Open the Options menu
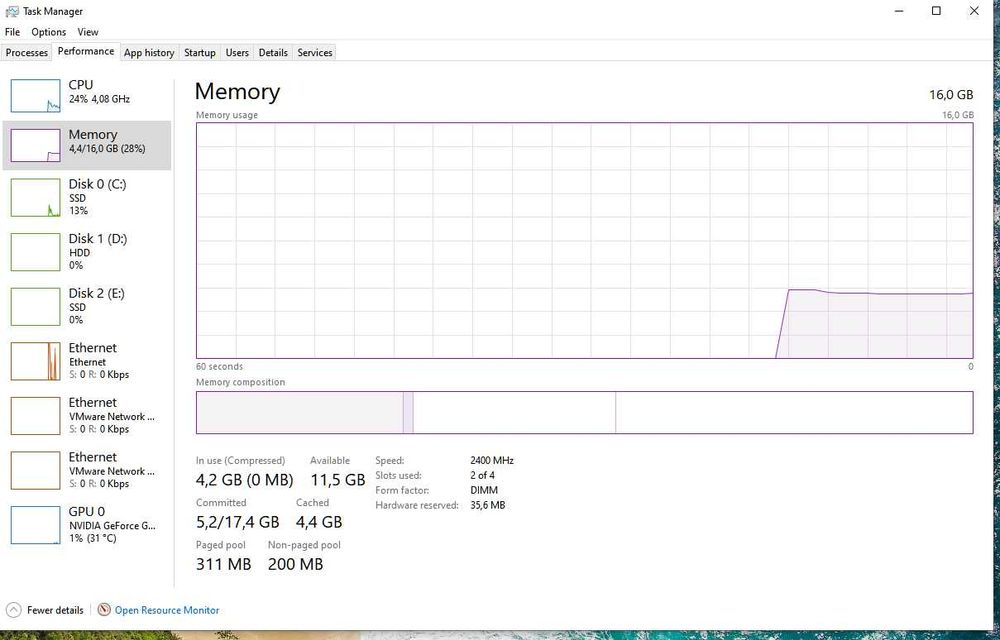This screenshot has height=640, width=1000. 48,32
